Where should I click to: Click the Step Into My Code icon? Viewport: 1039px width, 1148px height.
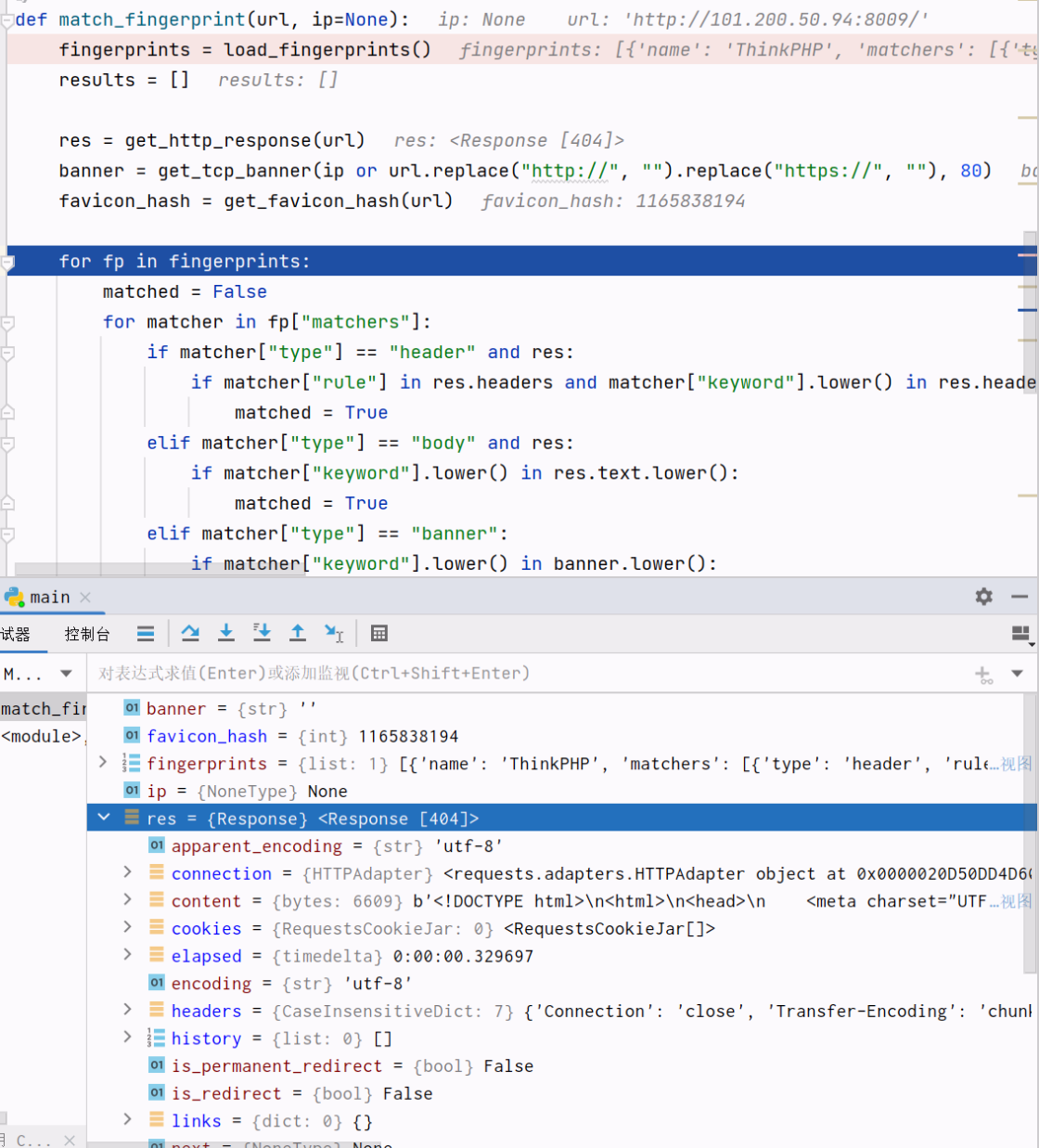pos(262,633)
